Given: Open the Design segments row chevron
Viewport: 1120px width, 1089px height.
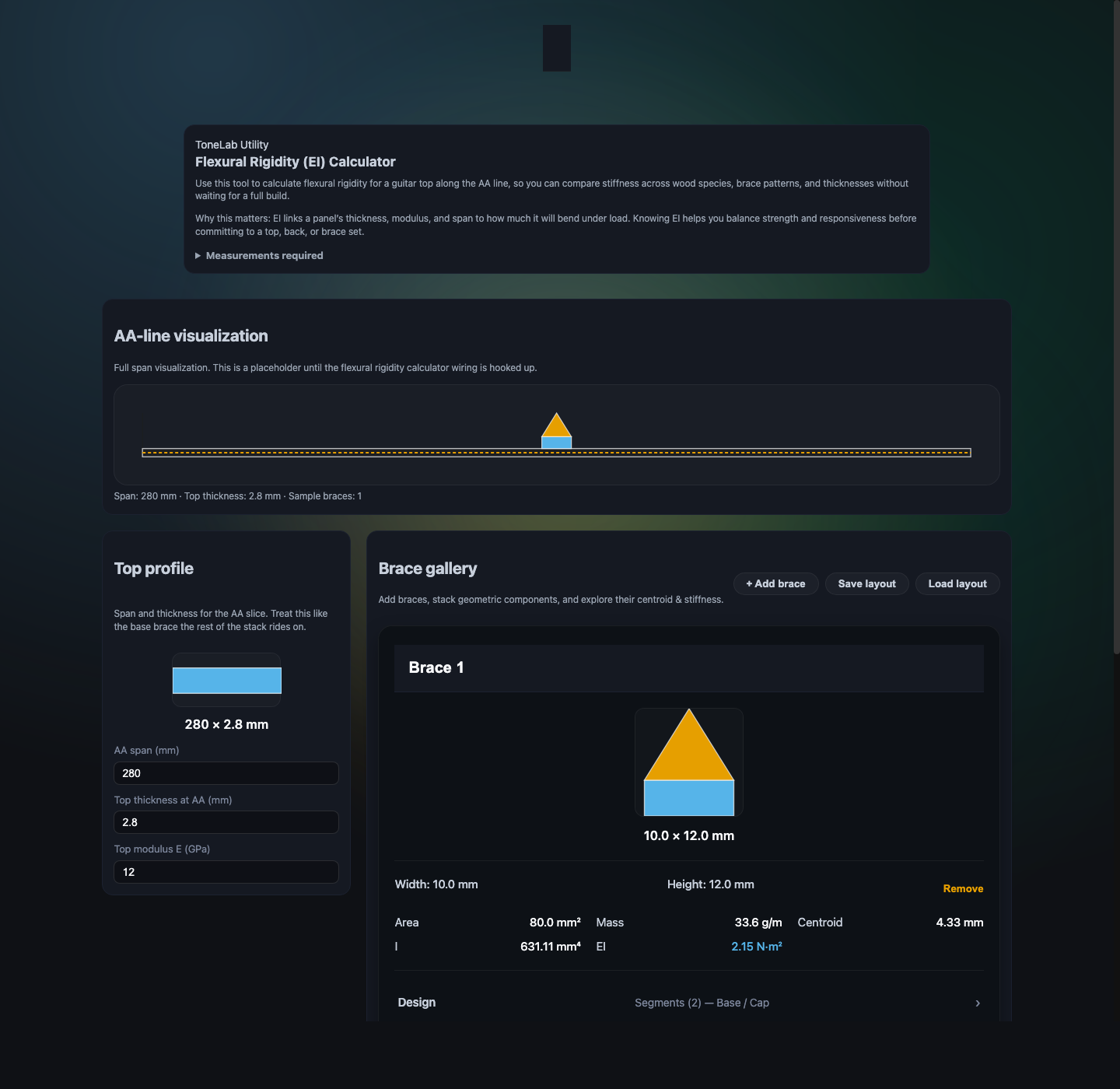Looking at the screenshot, I should 978,1003.
